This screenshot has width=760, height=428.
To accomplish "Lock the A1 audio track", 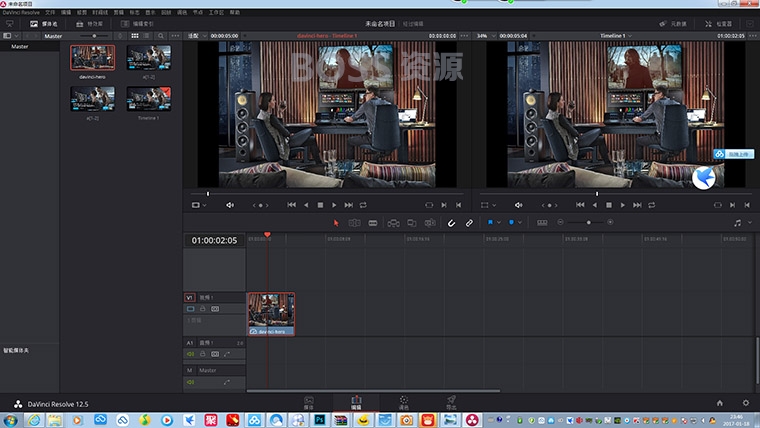I will click(x=203, y=354).
